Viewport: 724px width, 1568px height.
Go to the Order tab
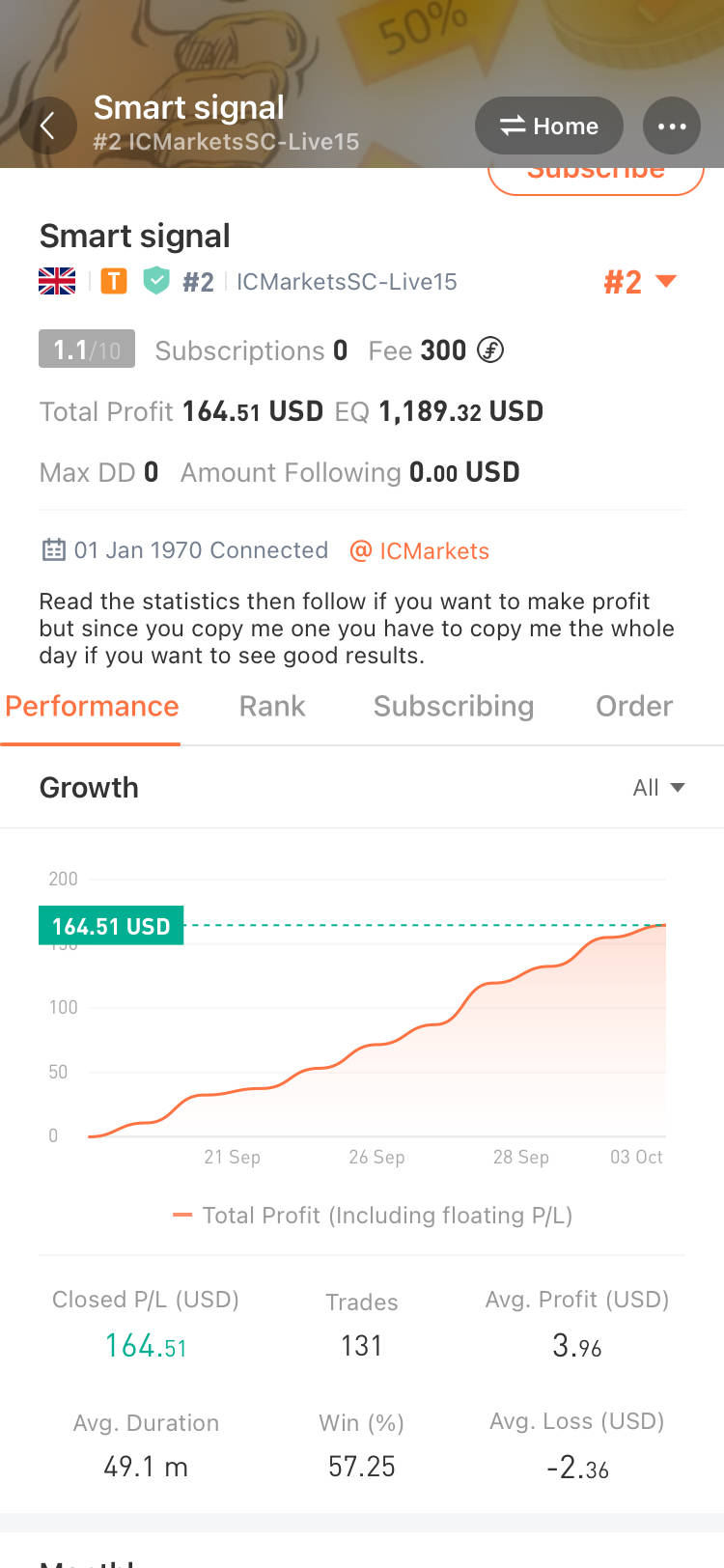tap(634, 707)
